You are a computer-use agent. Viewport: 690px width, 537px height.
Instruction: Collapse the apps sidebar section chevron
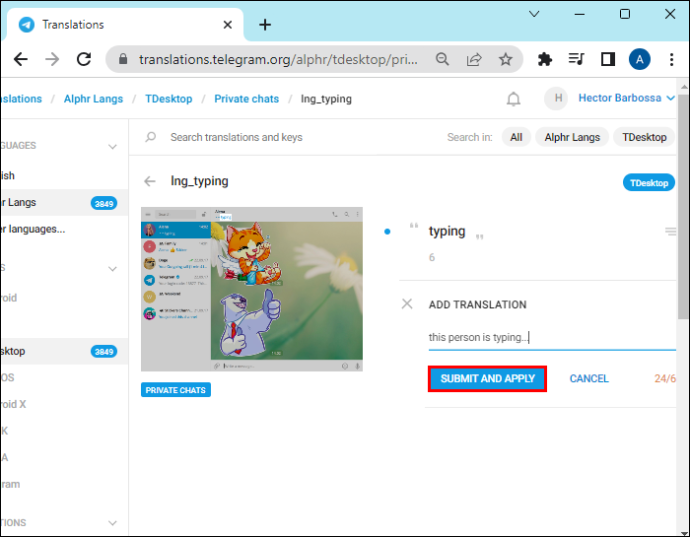113,268
